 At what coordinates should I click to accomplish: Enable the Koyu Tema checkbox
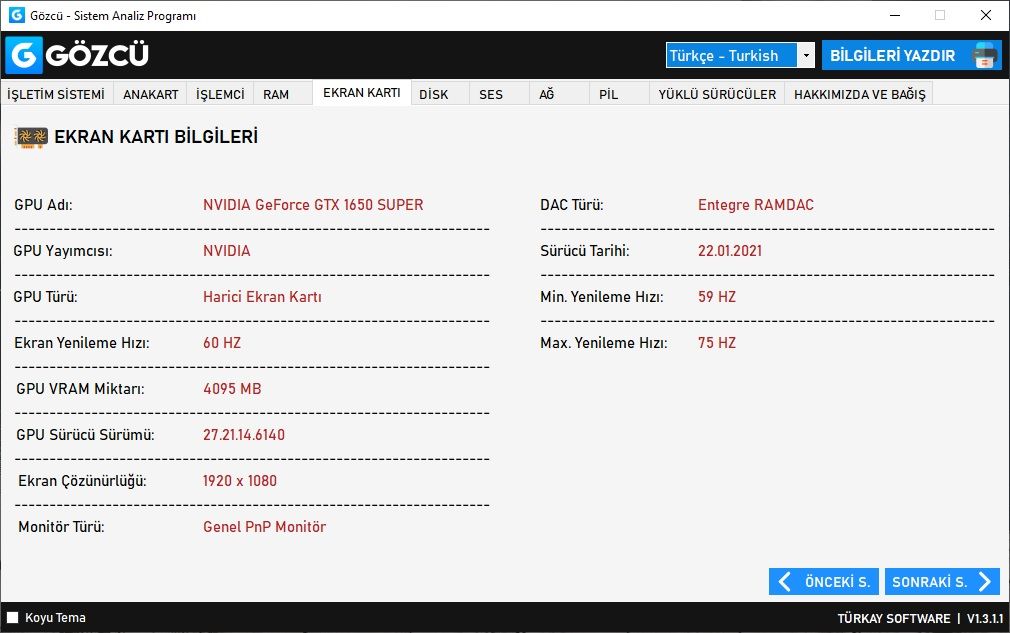(12, 618)
